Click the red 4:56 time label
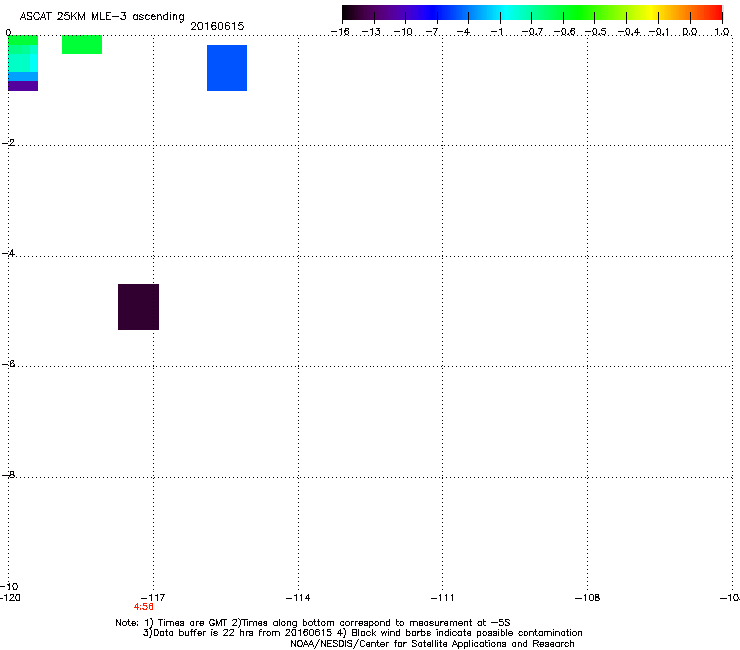 coord(143,607)
